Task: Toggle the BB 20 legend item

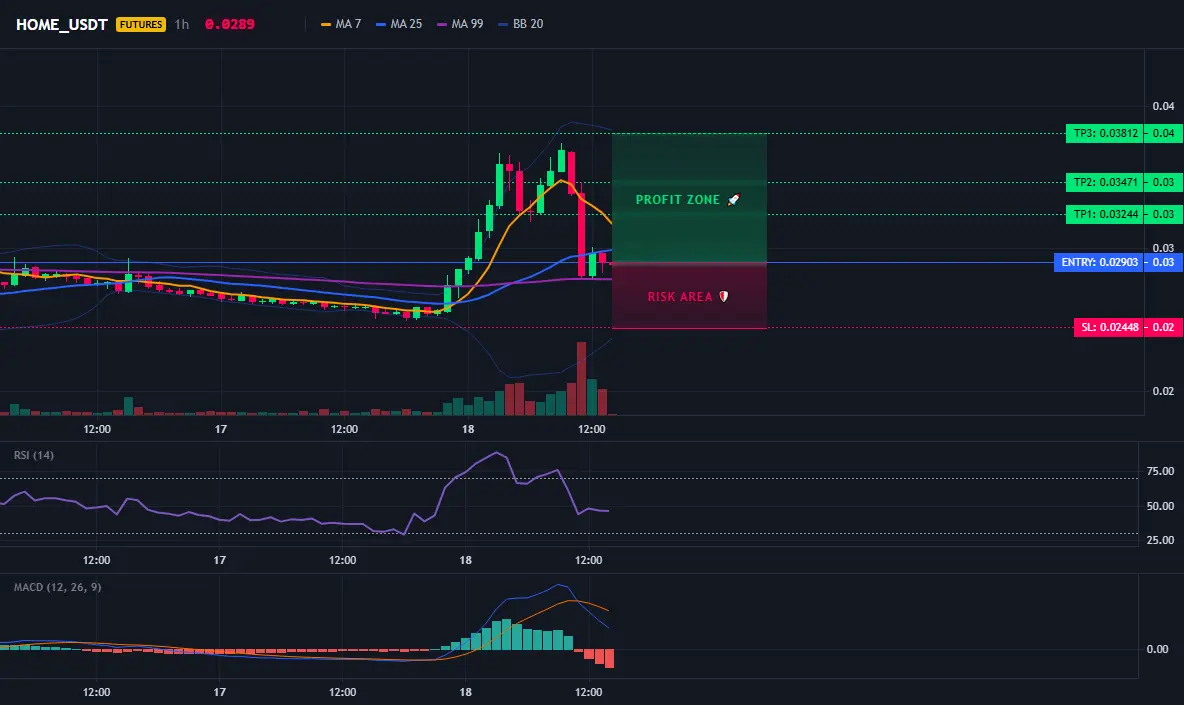Action: point(521,24)
